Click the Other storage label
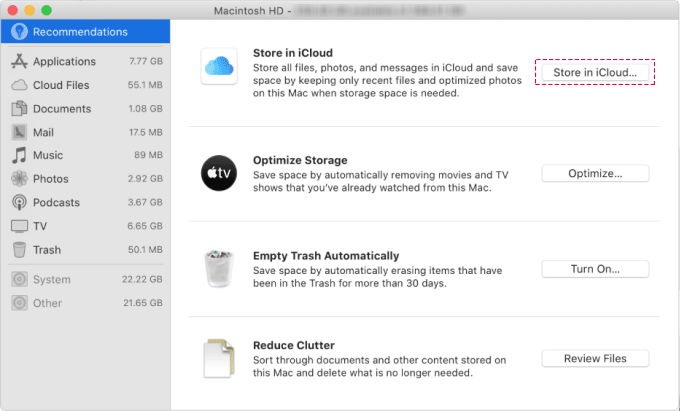680x411 pixels. 47,303
